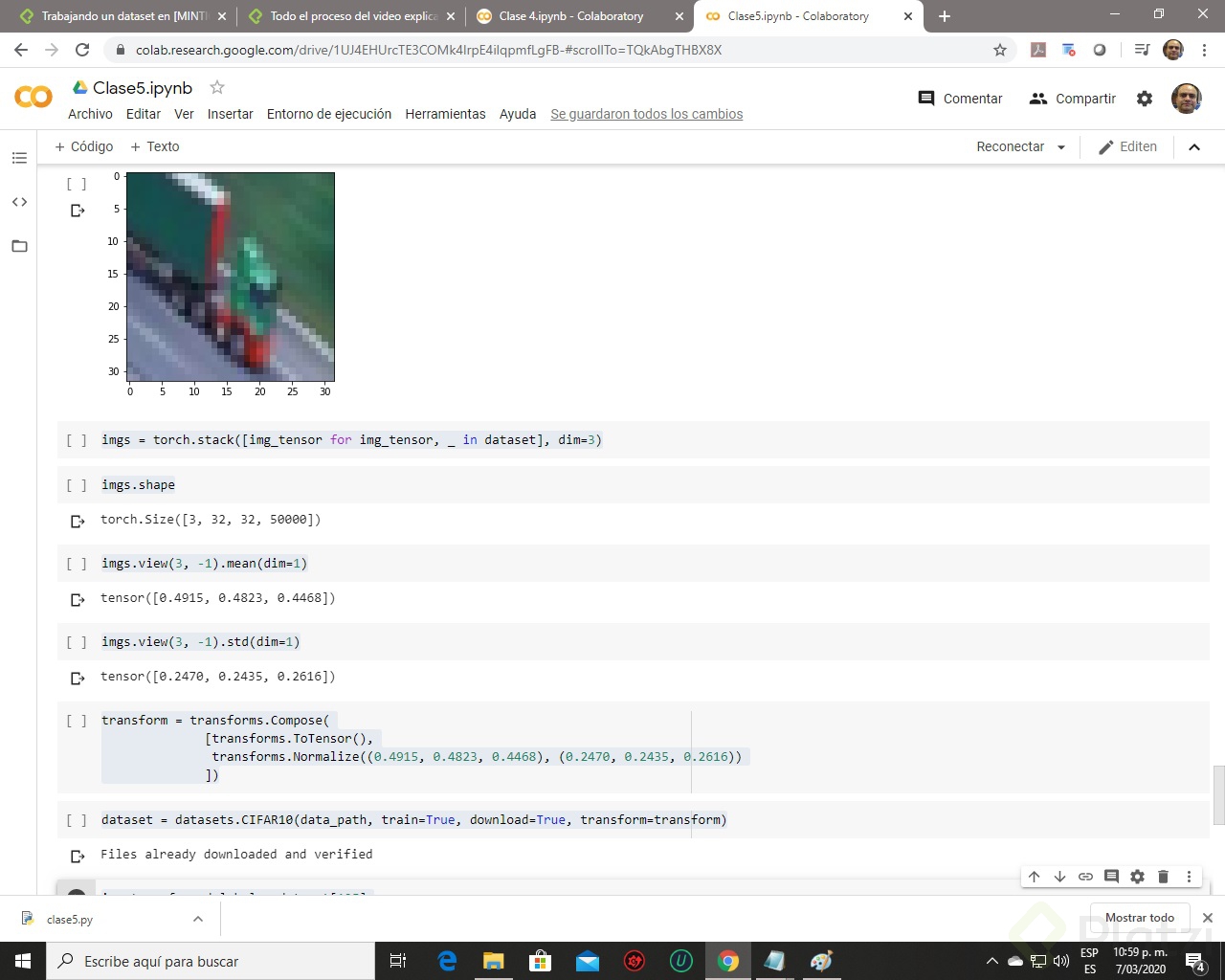Viewport: 1225px width, 980px height.
Task: Expand clase5.py download options chevron
Action: click(x=198, y=919)
